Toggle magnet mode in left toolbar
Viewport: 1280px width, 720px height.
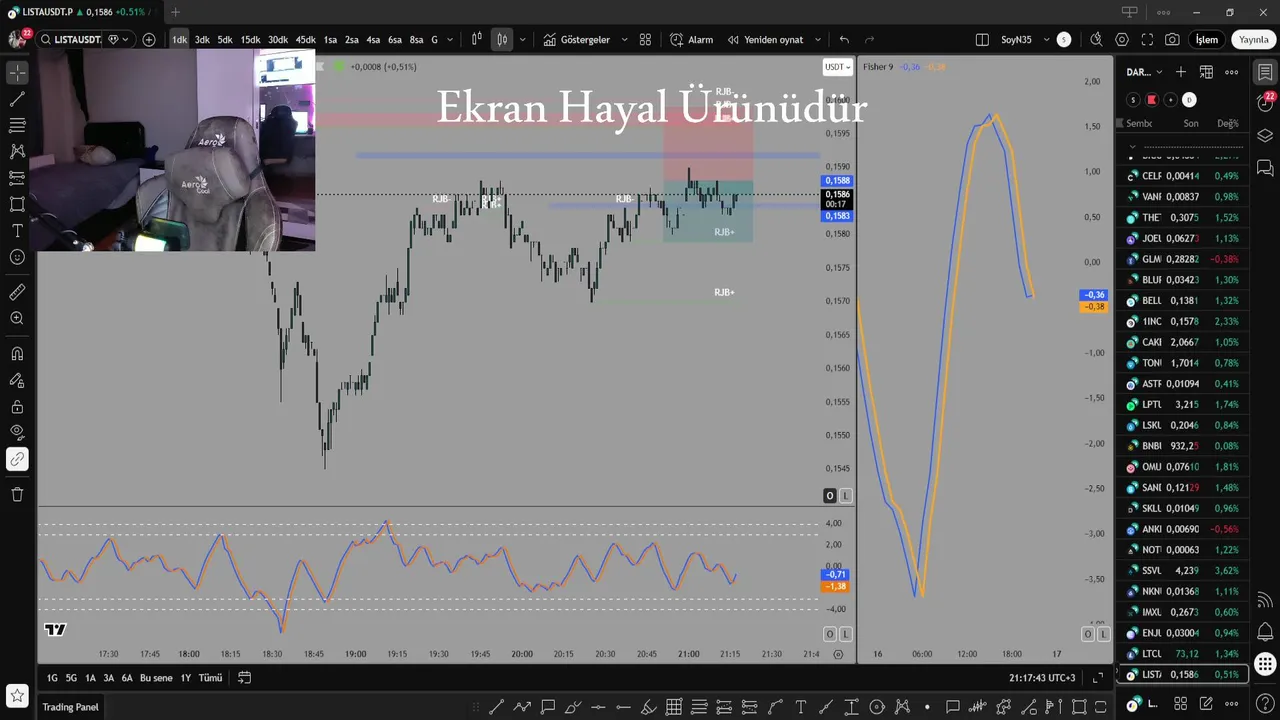pos(17,353)
